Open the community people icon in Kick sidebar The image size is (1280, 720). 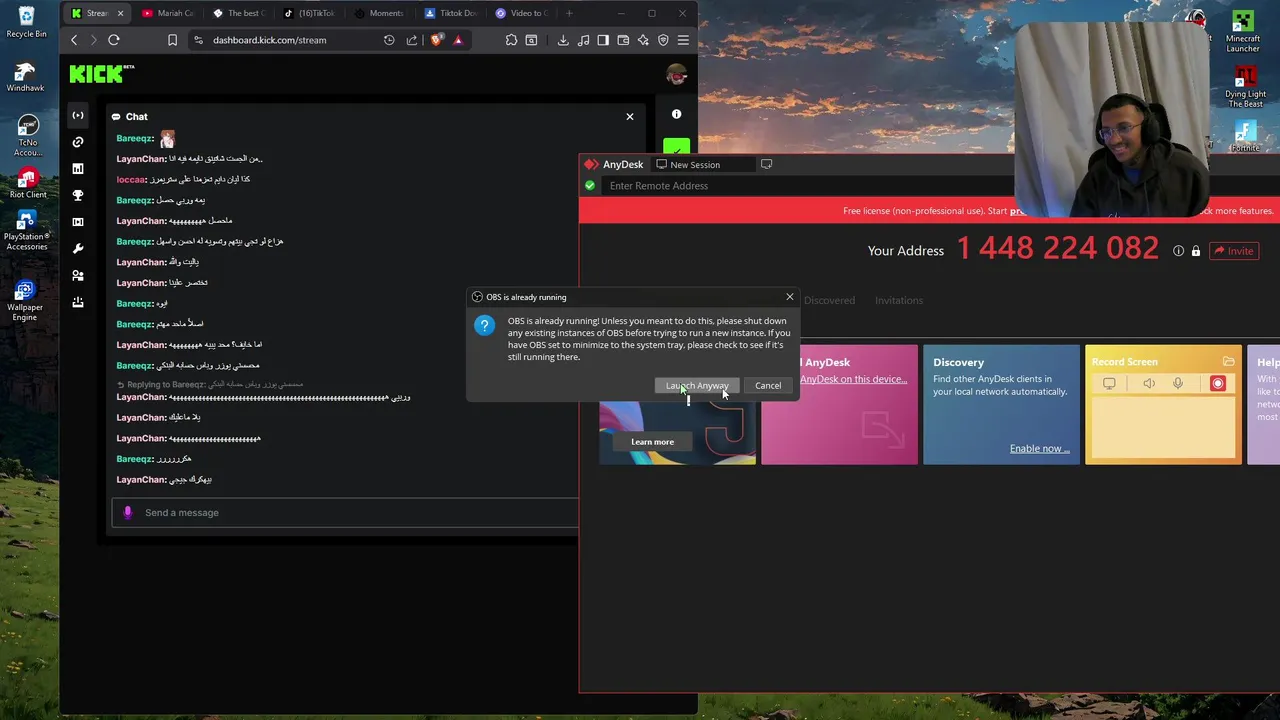coord(78,275)
